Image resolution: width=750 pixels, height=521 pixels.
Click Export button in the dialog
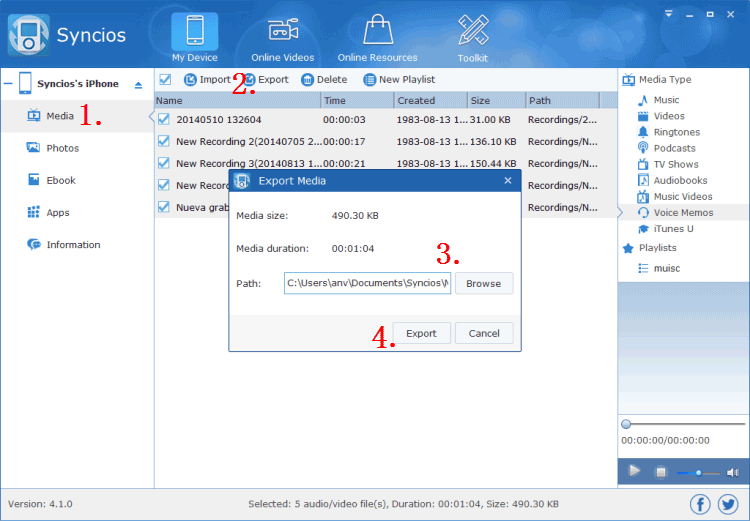(x=421, y=333)
